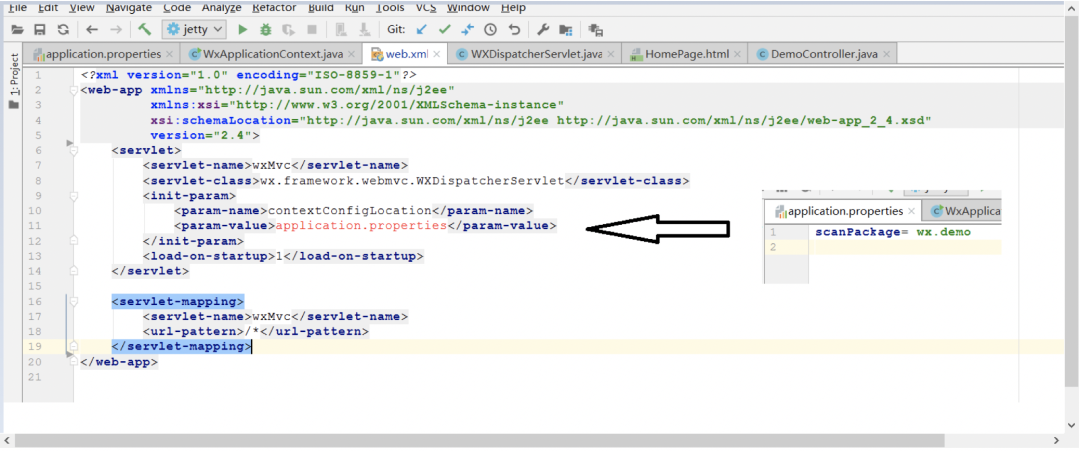This screenshot has width=1080, height=451.
Task: Open the Window menu
Action: (468, 8)
